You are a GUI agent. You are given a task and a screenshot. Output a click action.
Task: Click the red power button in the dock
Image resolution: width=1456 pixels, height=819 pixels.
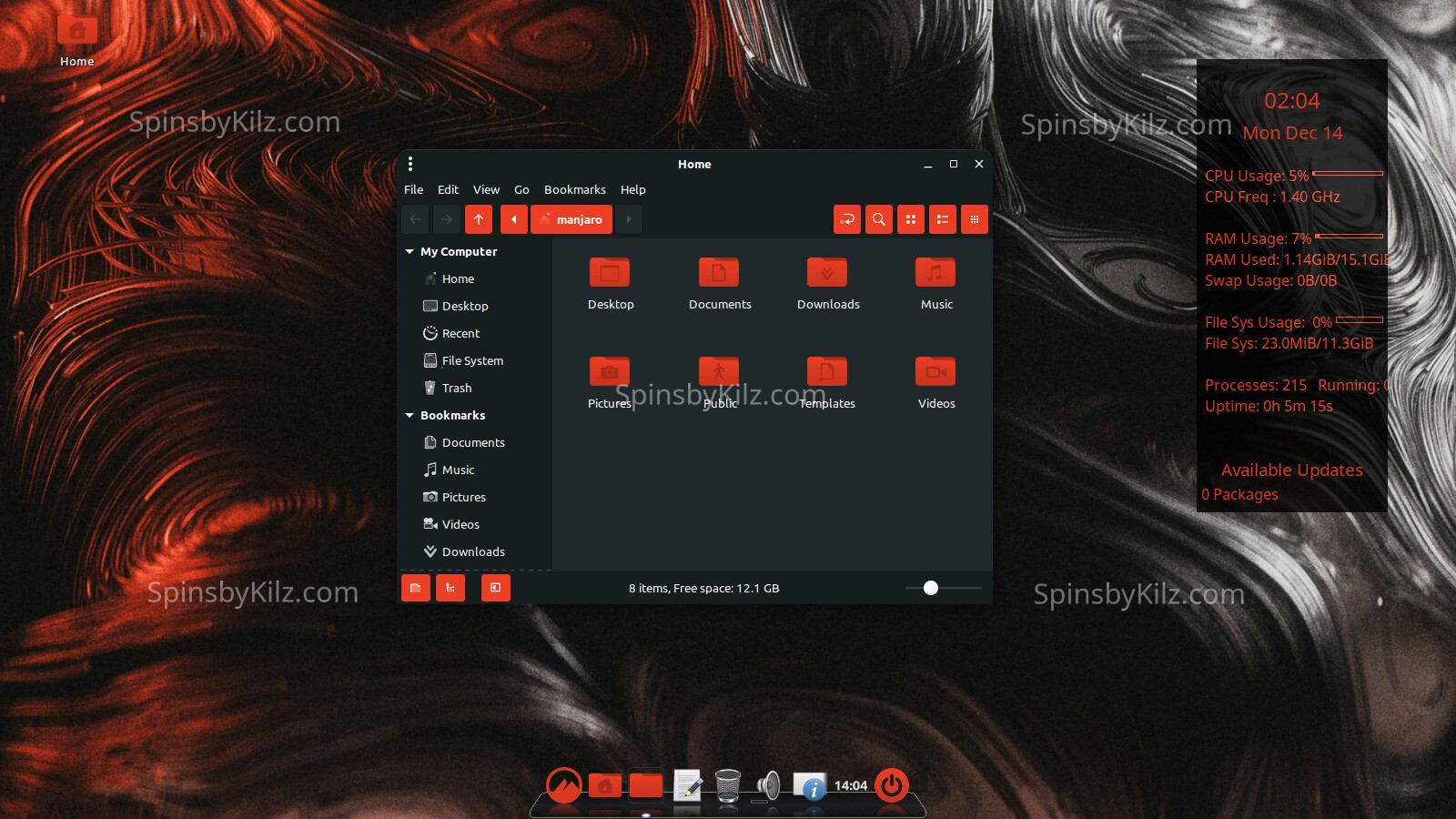pos(891,784)
